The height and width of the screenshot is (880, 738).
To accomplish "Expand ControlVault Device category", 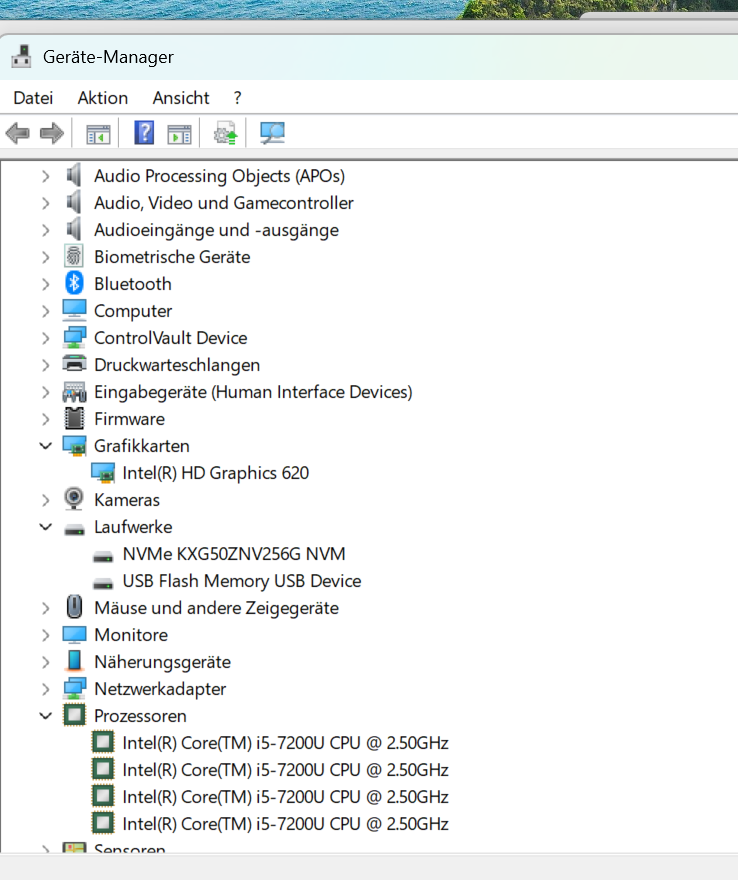I will click(x=45, y=338).
